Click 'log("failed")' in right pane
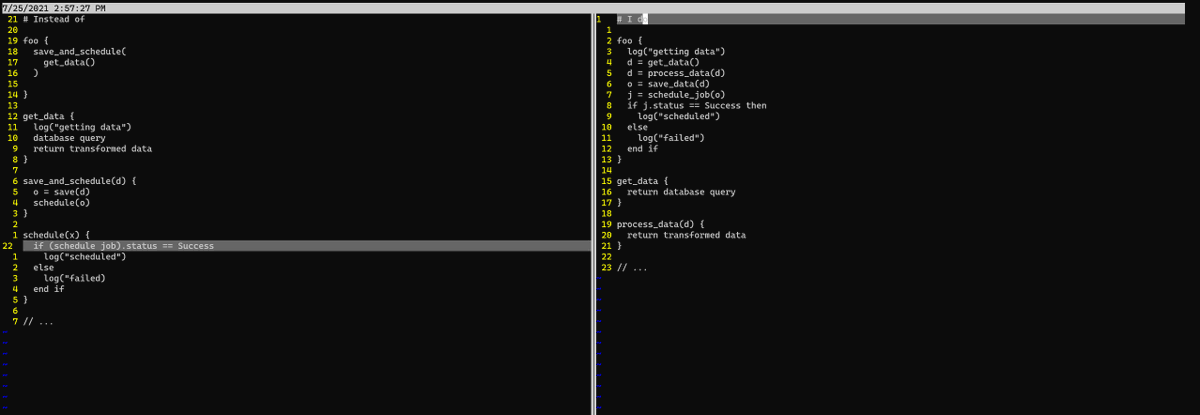Image resolution: width=1200 pixels, height=415 pixels. click(x=671, y=138)
